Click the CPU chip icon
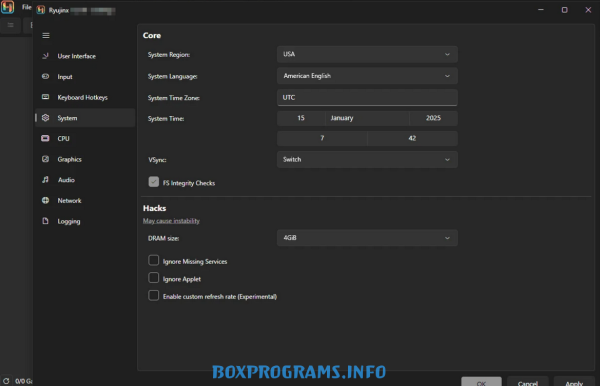Viewport: 600px width, 386px height. pyautogui.click(x=45, y=138)
